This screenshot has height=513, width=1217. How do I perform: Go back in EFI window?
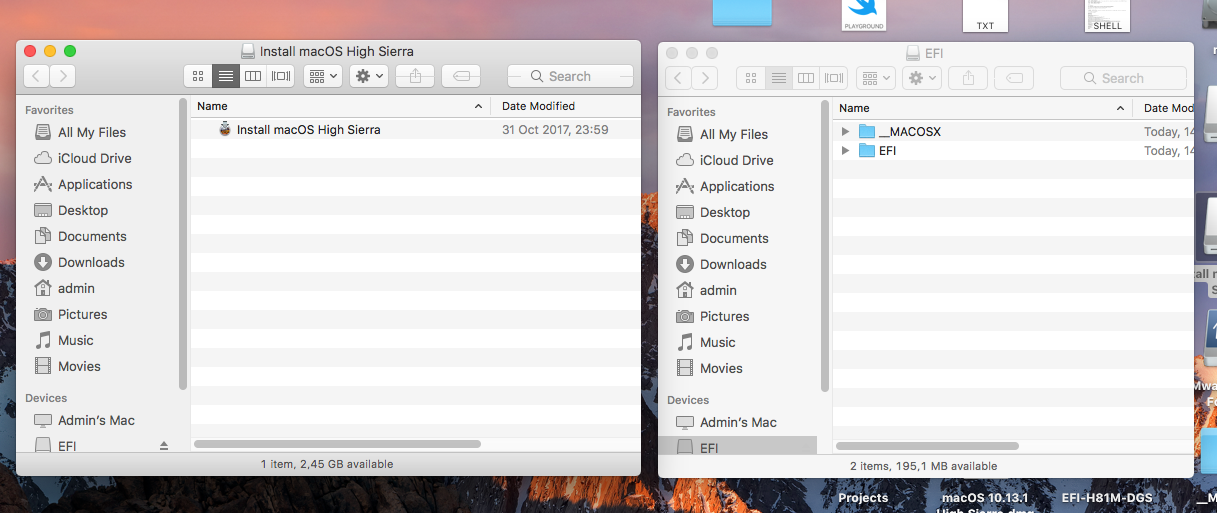click(679, 78)
